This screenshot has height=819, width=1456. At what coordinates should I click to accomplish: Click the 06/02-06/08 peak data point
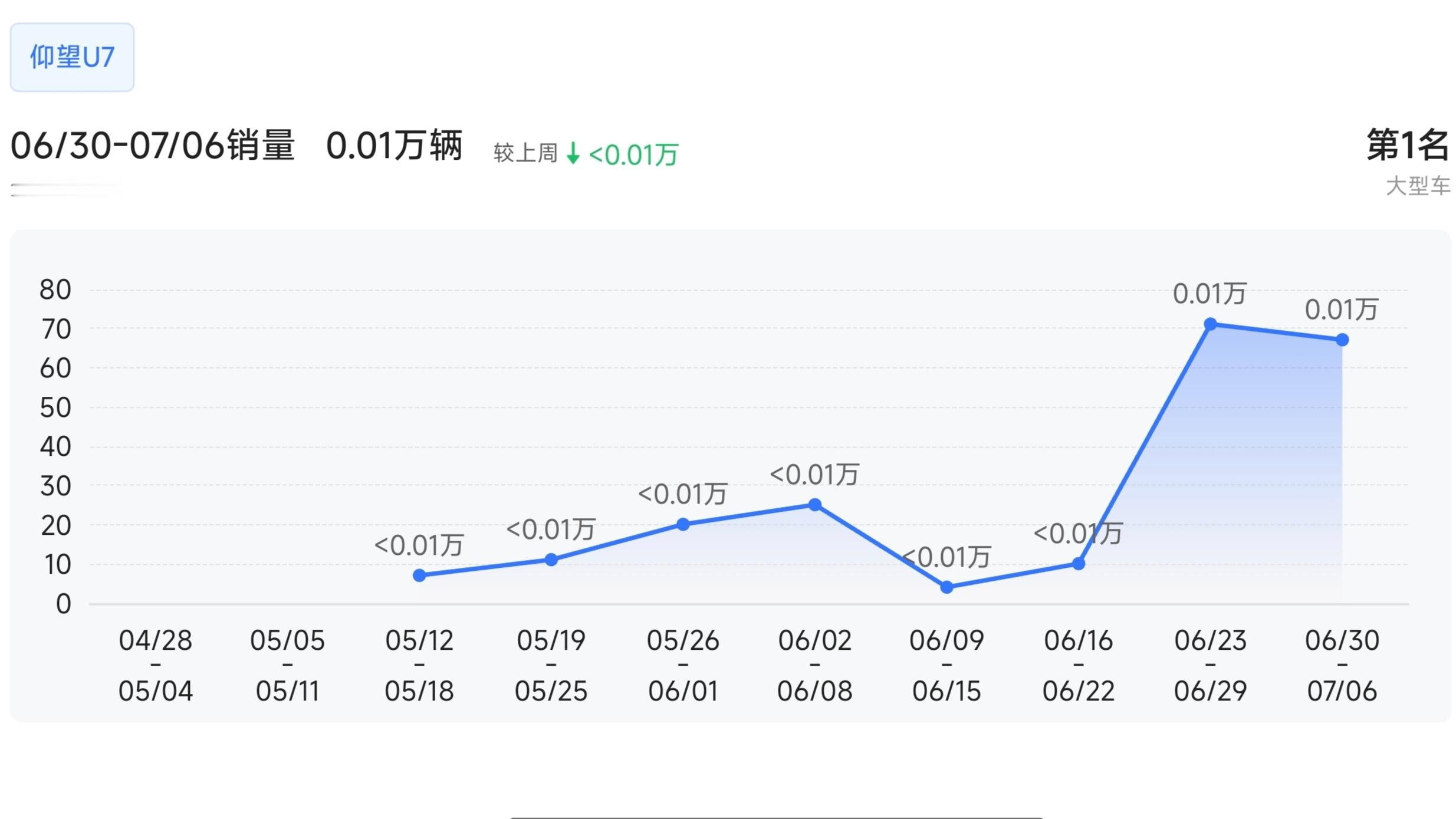(815, 505)
